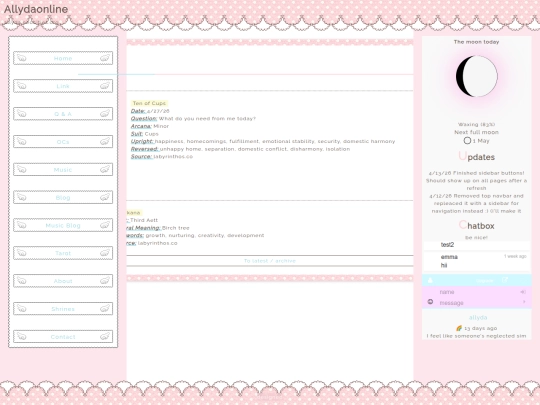Image resolution: width=540 pixels, height=405 pixels.
Task: Open the Link sidebar button
Action: coord(63,86)
